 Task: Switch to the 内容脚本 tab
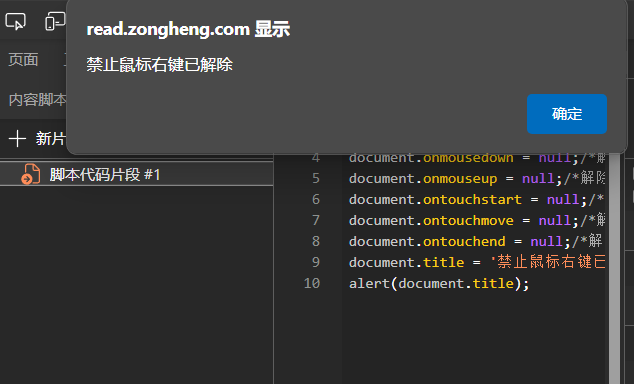click(x=37, y=100)
